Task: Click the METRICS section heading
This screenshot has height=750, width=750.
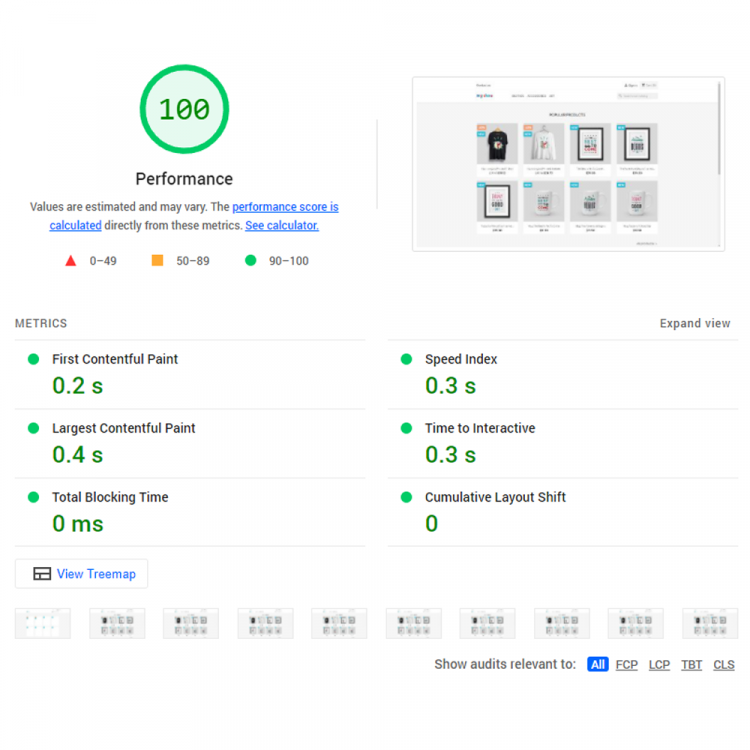Action: coord(41,323)
